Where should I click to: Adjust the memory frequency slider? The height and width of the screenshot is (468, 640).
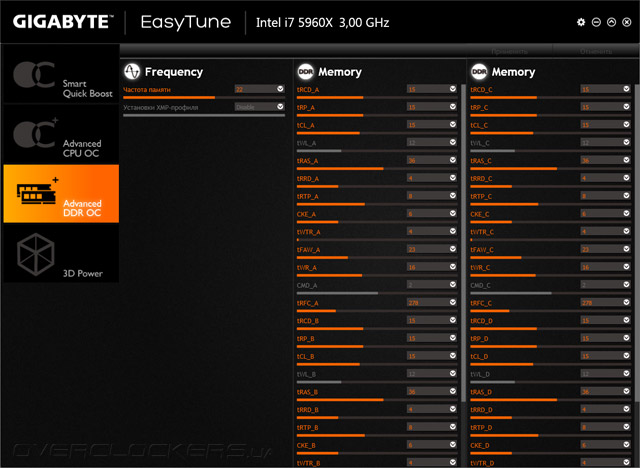pyautogui.click(x=204, y=98)
